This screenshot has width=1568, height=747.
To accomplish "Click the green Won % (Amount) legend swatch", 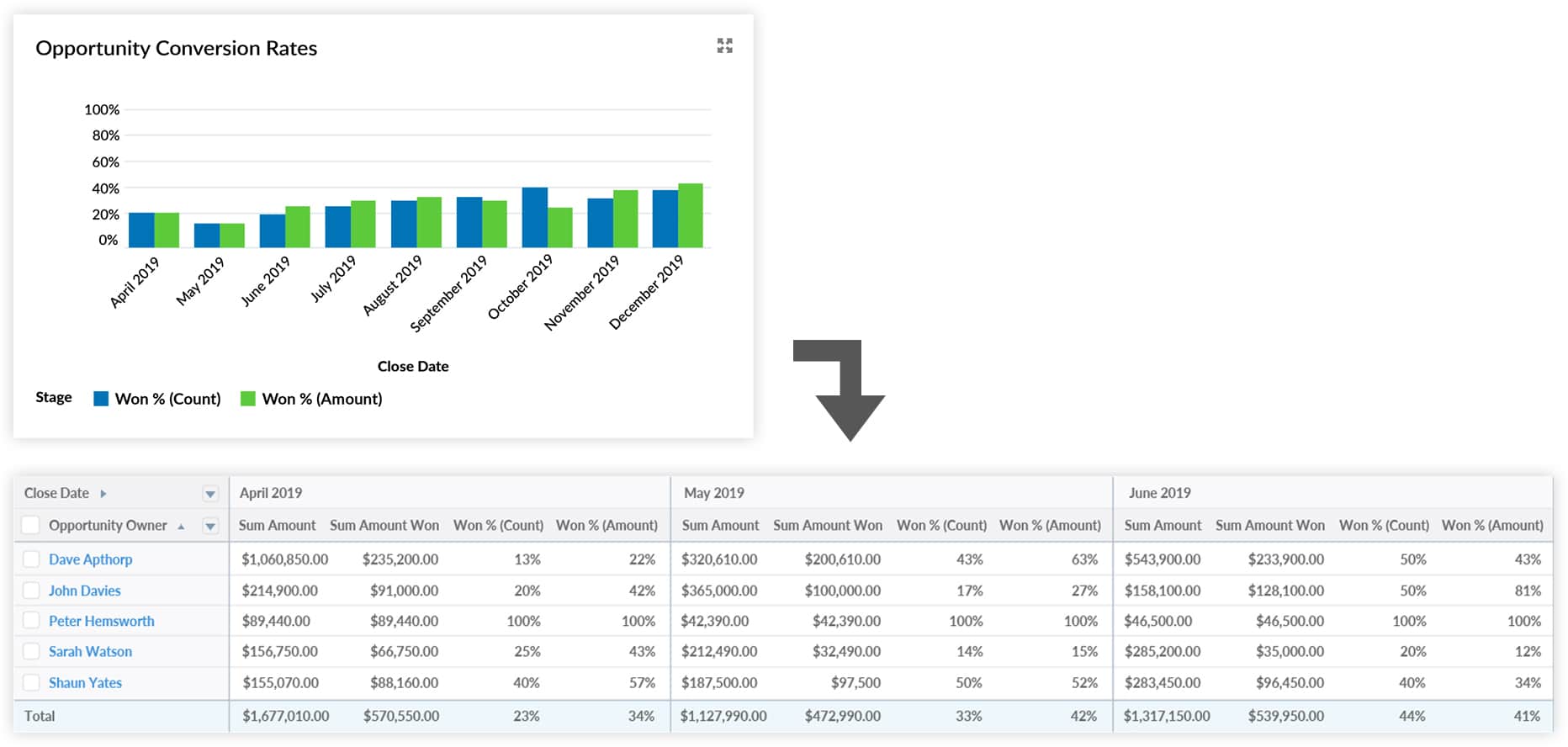I will (247, 399).
